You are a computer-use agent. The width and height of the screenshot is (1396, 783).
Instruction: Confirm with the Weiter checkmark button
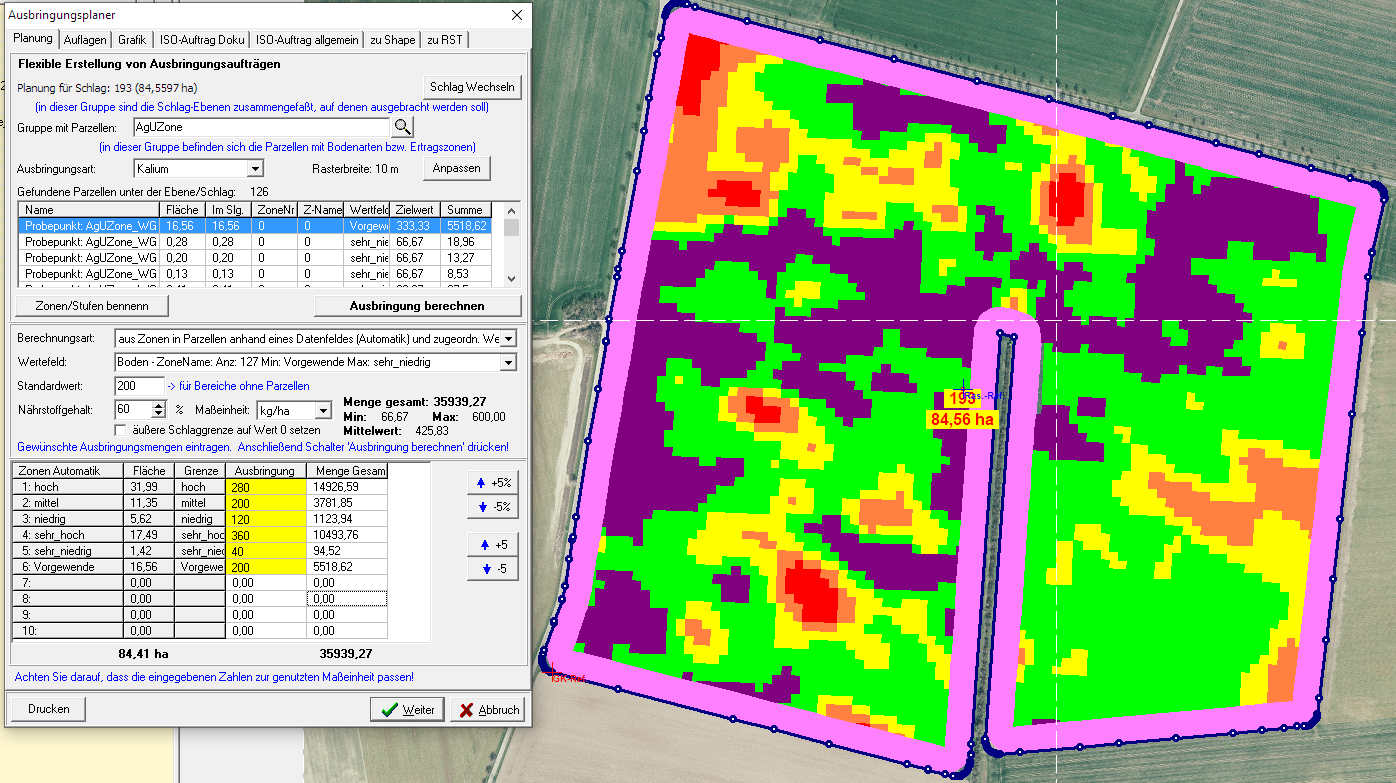click(406, 709)
